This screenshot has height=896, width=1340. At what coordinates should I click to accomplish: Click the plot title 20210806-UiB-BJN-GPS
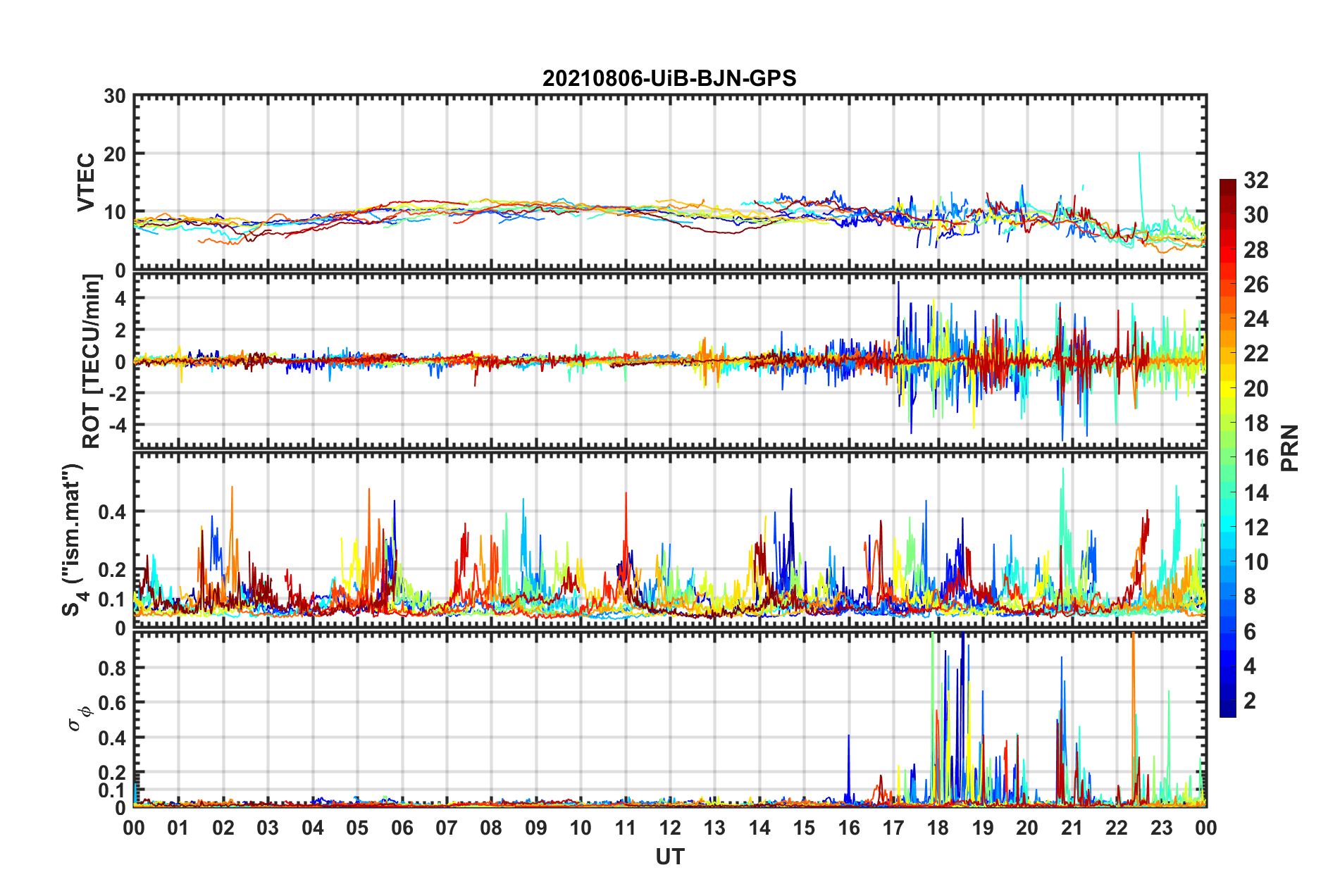[669, 78]
